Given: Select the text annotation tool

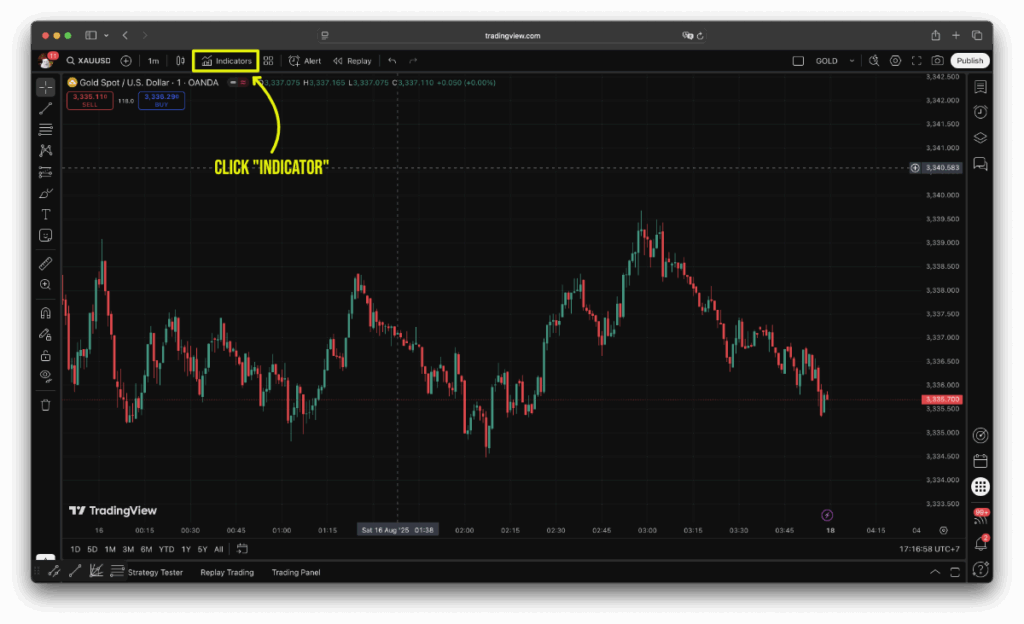Looking at the screenshot, I should tap(45, 214).
